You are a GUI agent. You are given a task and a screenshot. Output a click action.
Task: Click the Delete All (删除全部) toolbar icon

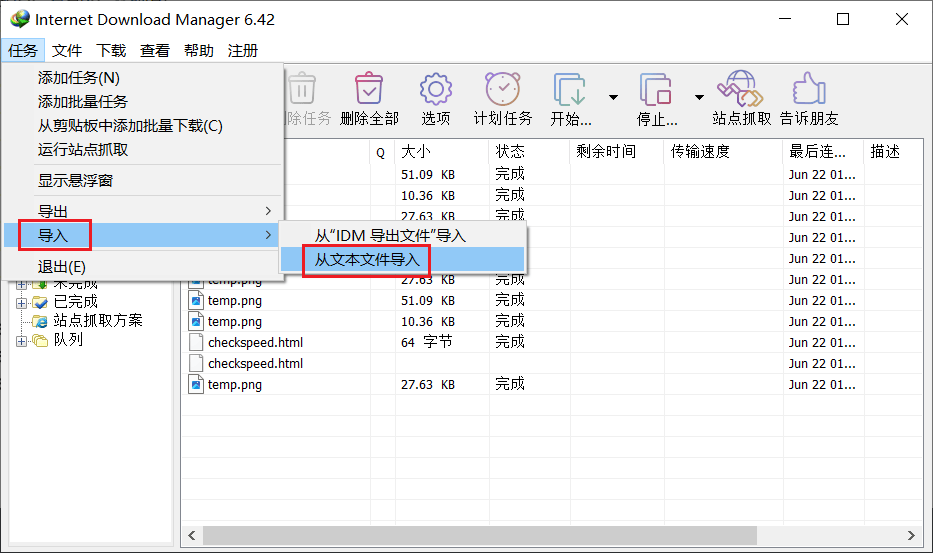[x=369, y=90]
